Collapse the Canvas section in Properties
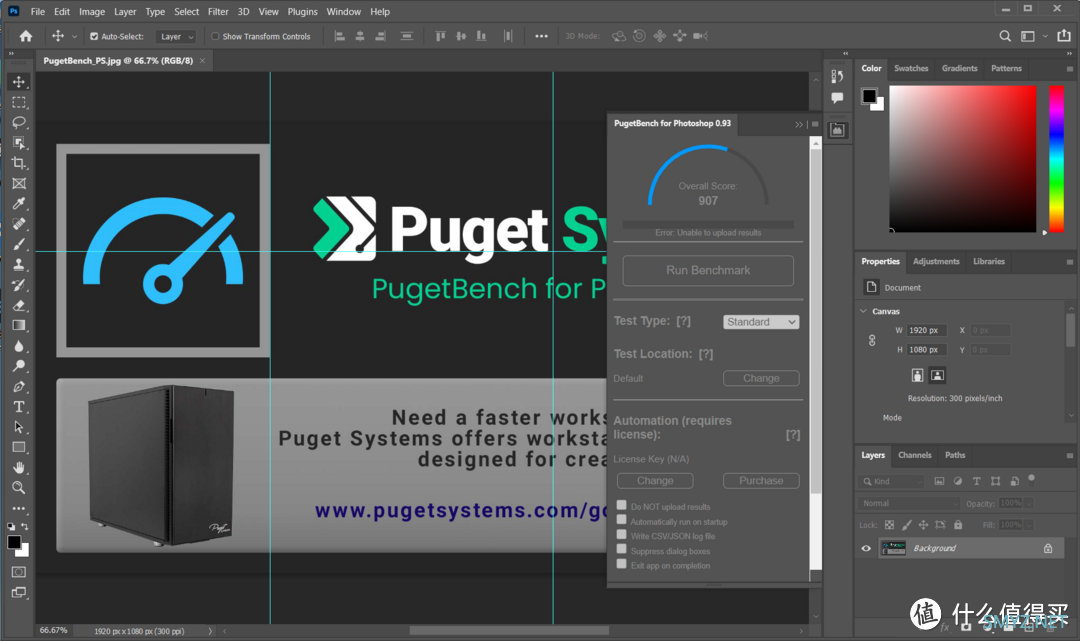This screenshot has height=641, width=1080. coord(864,311)
